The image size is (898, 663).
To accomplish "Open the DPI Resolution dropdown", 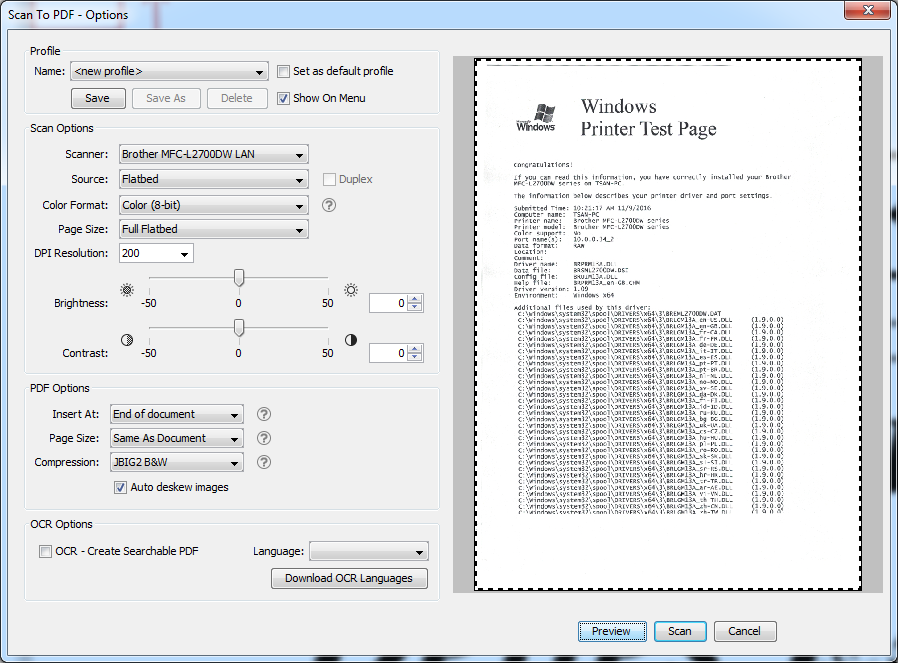I will coord(156,253).
